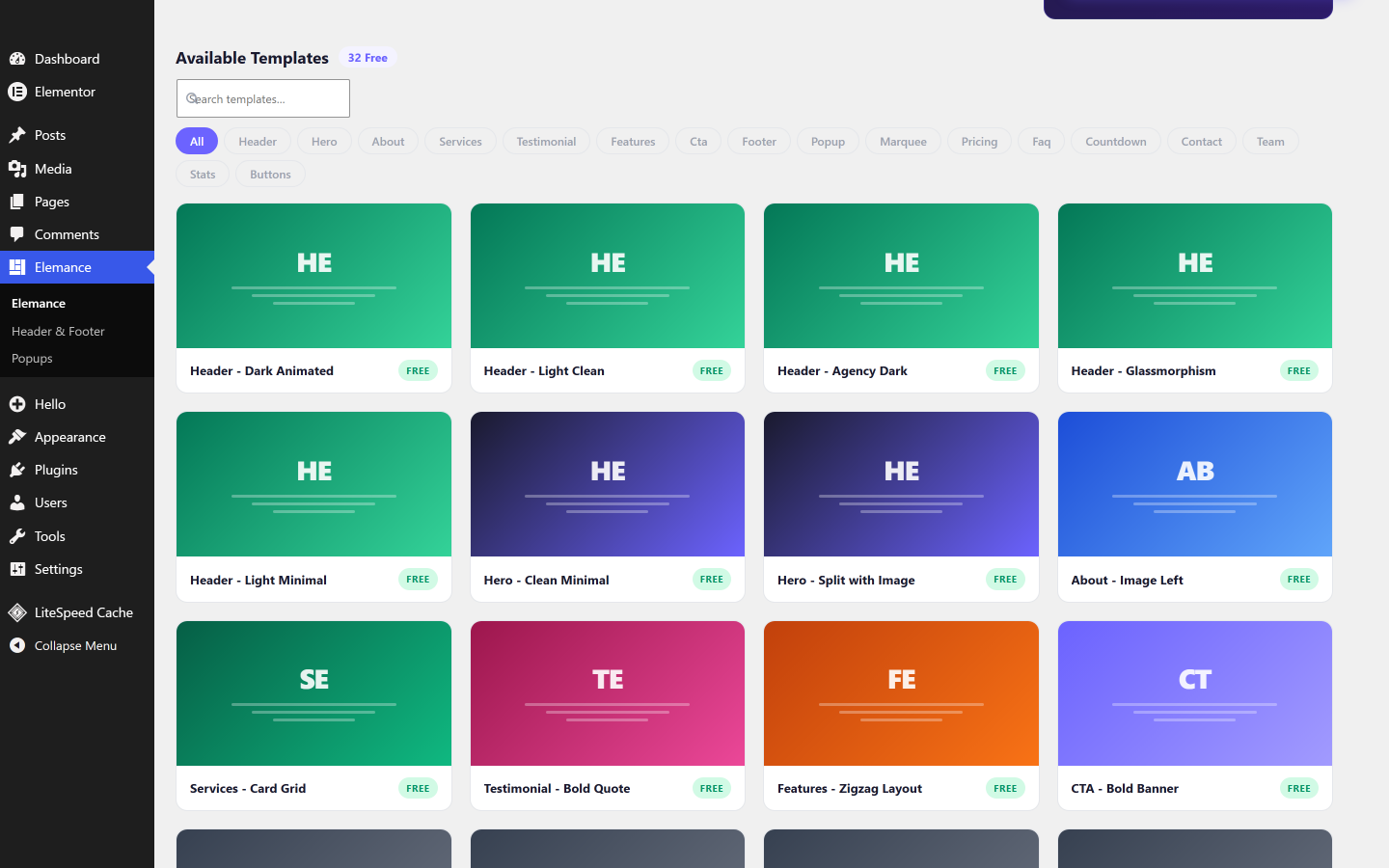
Task: Open Services - Card Grid template thumbnail
Action: click(x=313, y=693)
